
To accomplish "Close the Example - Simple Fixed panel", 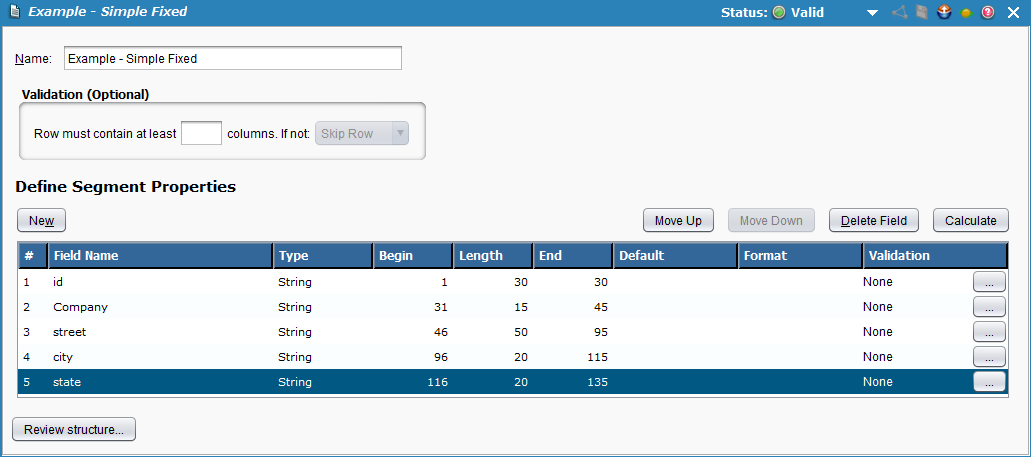I will pos(1012,12).
